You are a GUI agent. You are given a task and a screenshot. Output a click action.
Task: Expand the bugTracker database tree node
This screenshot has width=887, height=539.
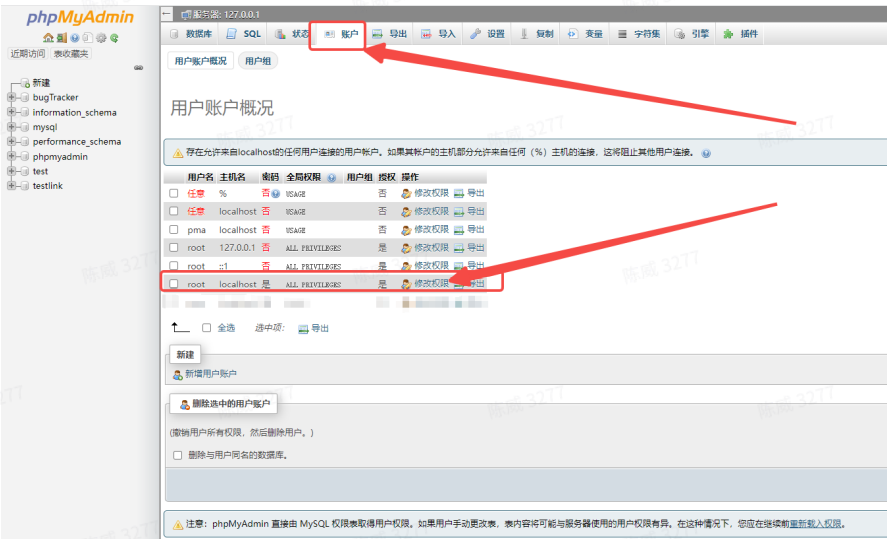(11, 98)
